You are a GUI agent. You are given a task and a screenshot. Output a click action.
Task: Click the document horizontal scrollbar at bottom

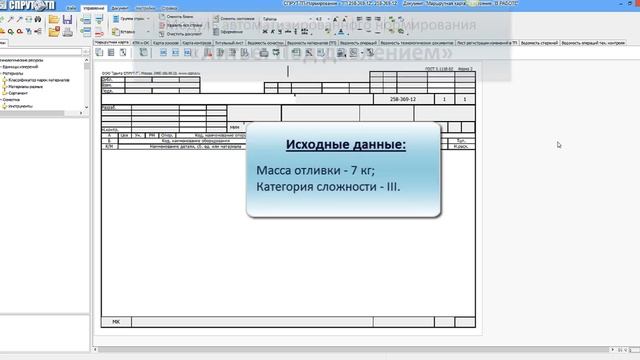click(x=354, y=349)
